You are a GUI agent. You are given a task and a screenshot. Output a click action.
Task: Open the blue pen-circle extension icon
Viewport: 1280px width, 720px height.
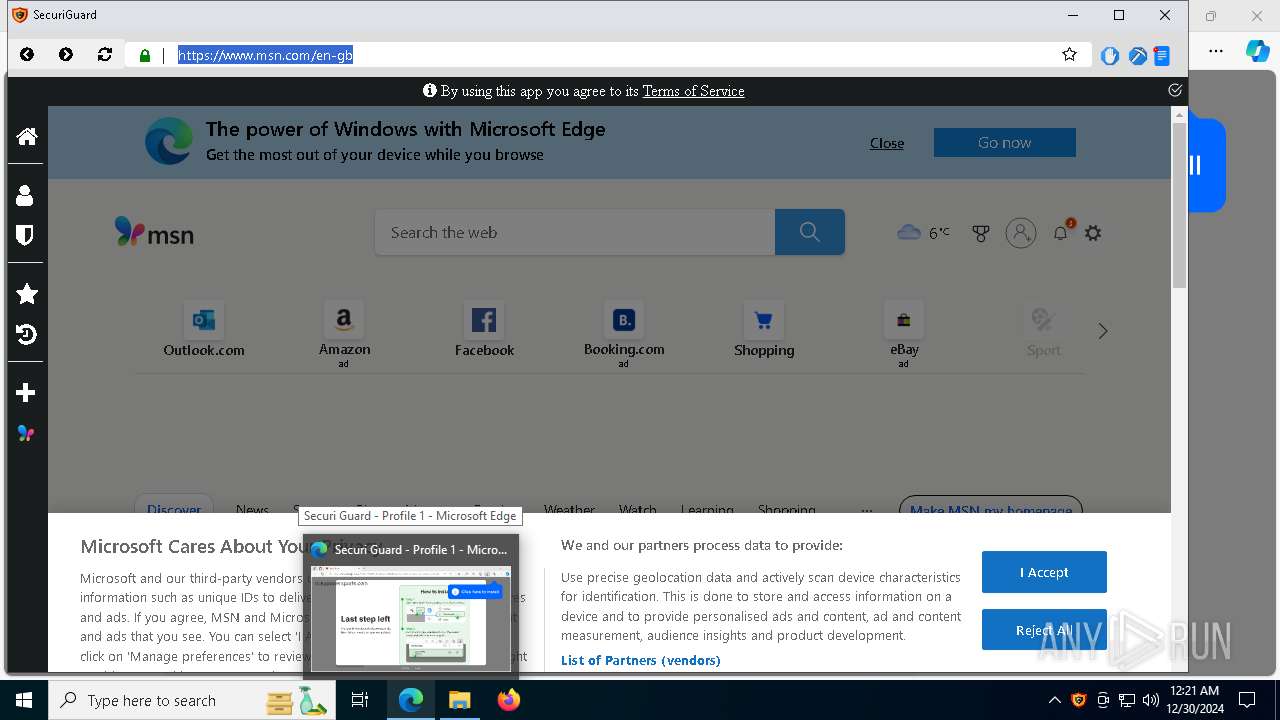coord(1137,56)
